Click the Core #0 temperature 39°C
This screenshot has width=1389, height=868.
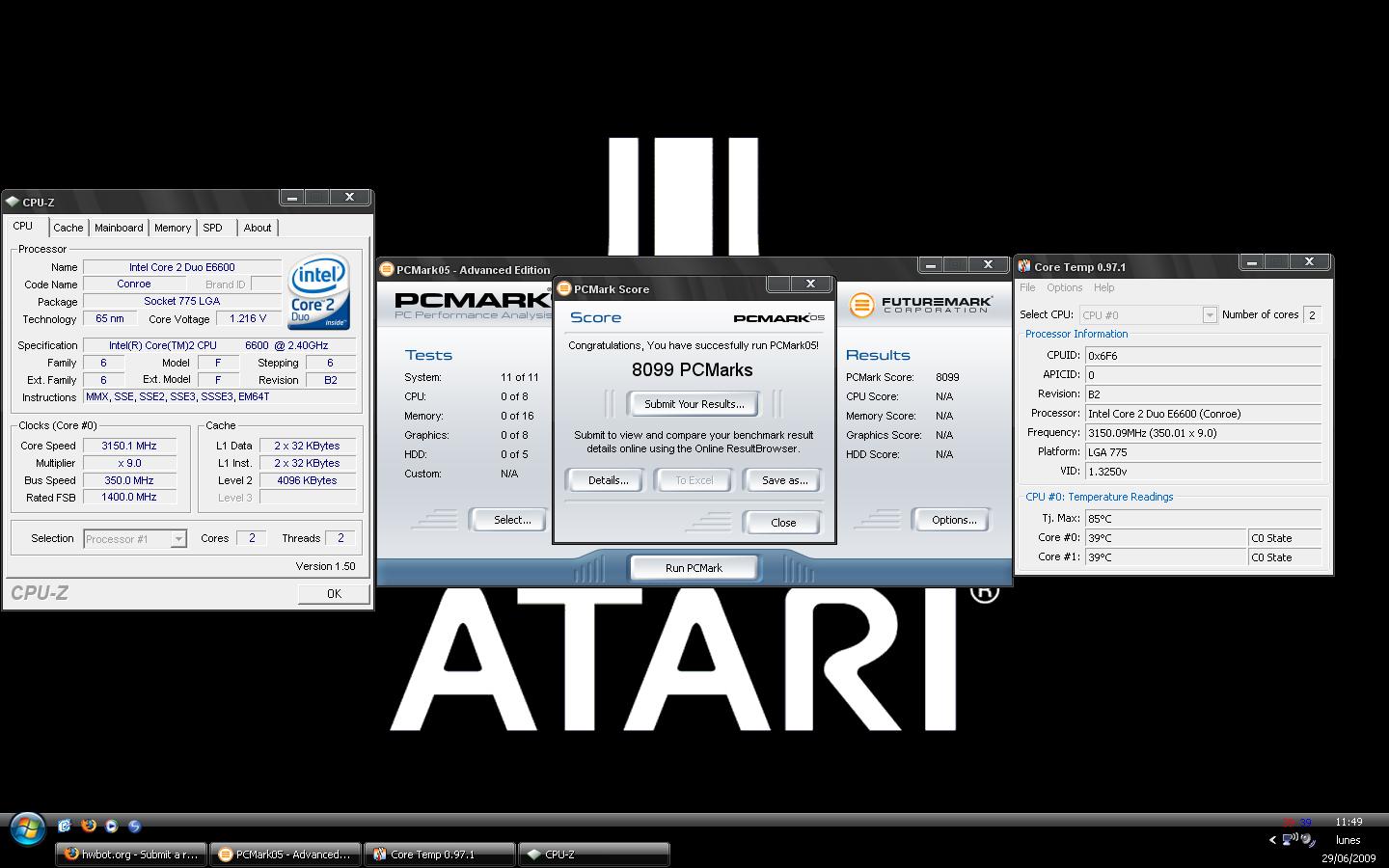click(x=1166, y=538)
